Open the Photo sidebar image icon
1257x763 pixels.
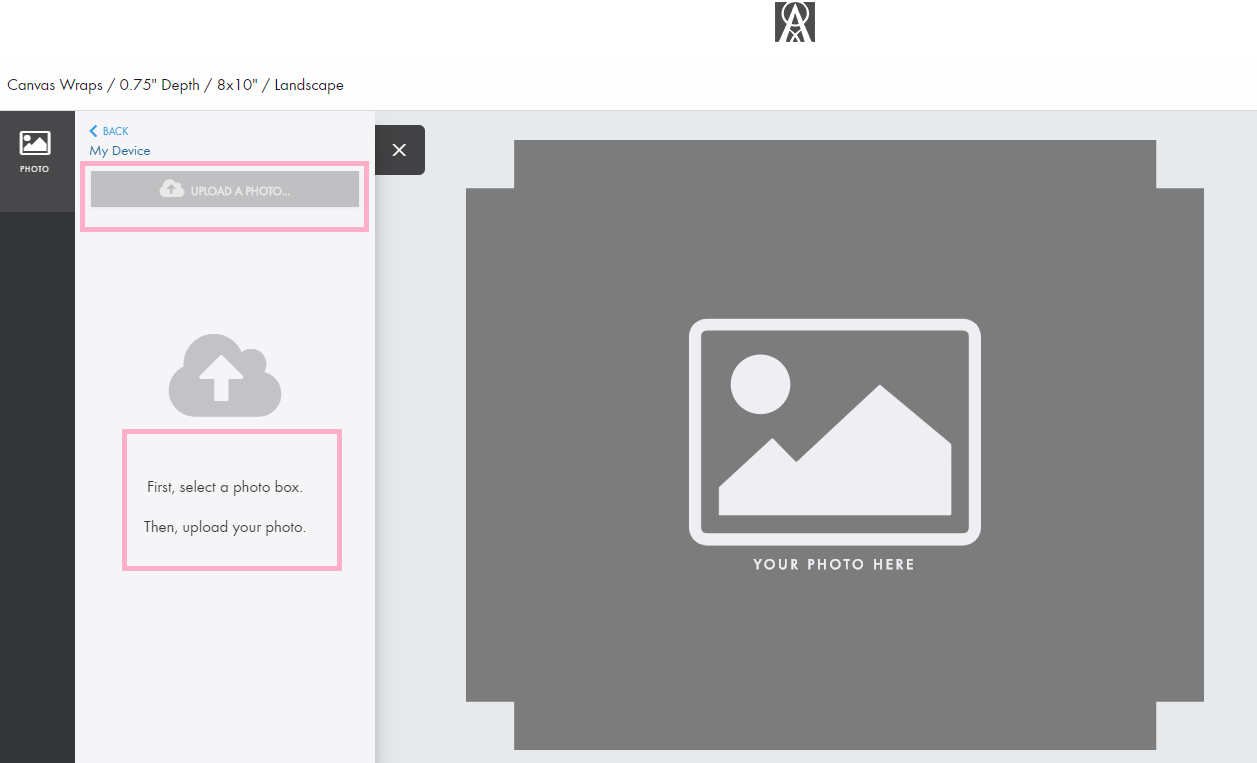pos(35,143)
